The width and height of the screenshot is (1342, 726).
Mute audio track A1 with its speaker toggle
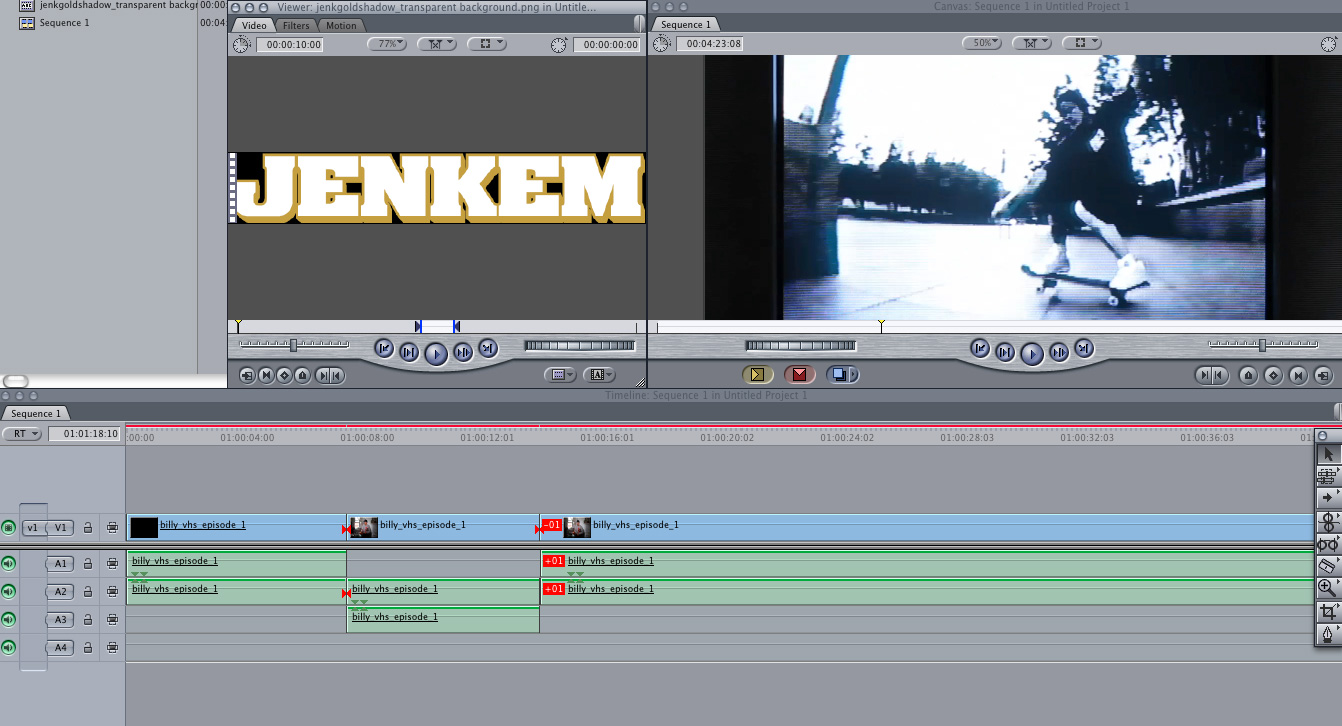pos(10,563)
